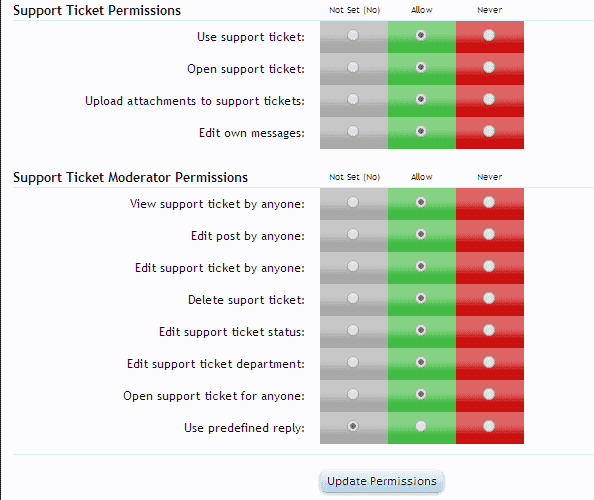Image resolution: width=594 pixels, height=500 pixels.
Task: Choose Not Set for Delete suport ticket
Action: pyautogui.click(x=353, y=298)
